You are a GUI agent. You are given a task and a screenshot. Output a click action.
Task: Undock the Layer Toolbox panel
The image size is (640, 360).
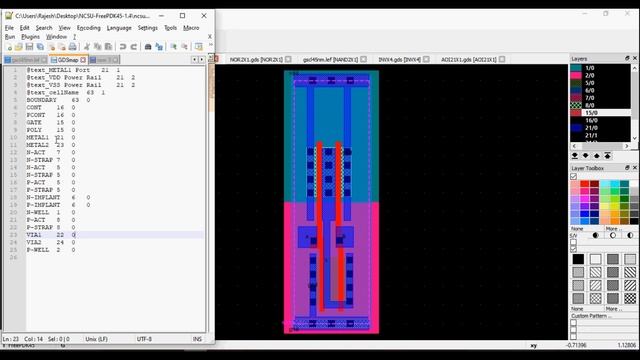coord(627,168)
